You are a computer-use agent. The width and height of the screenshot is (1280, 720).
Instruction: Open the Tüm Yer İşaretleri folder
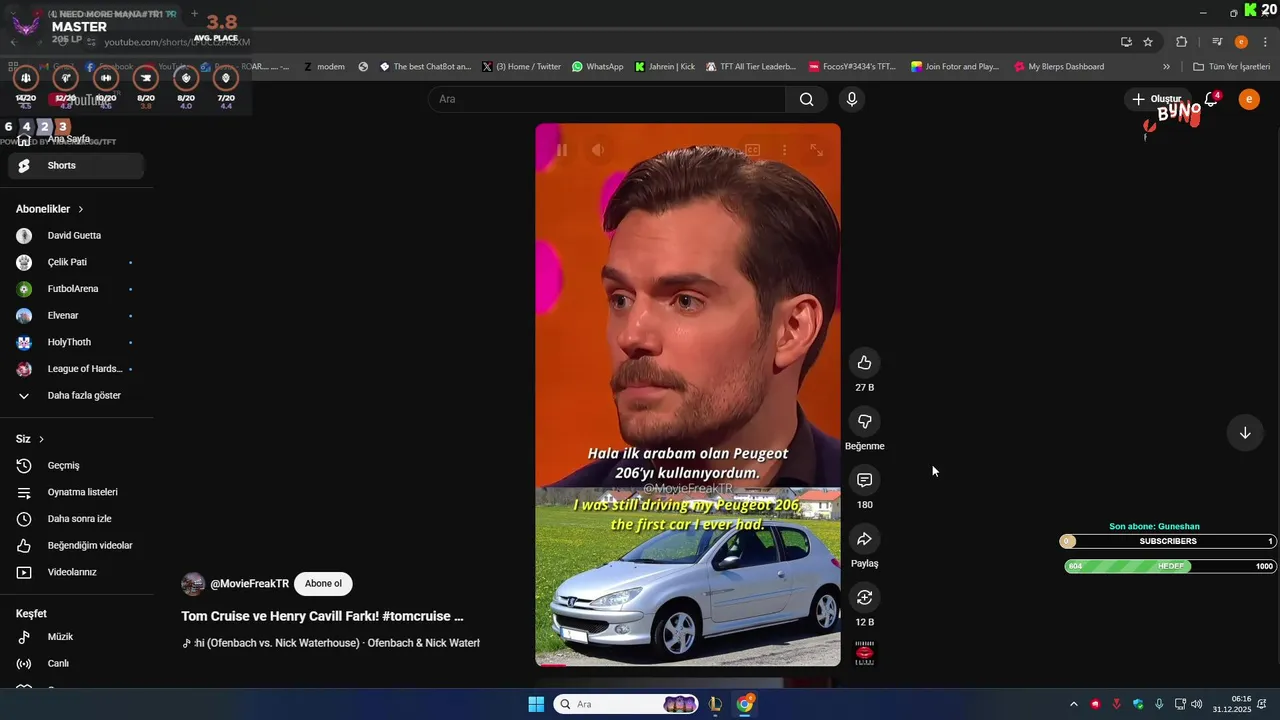(x=1231, y=67)
